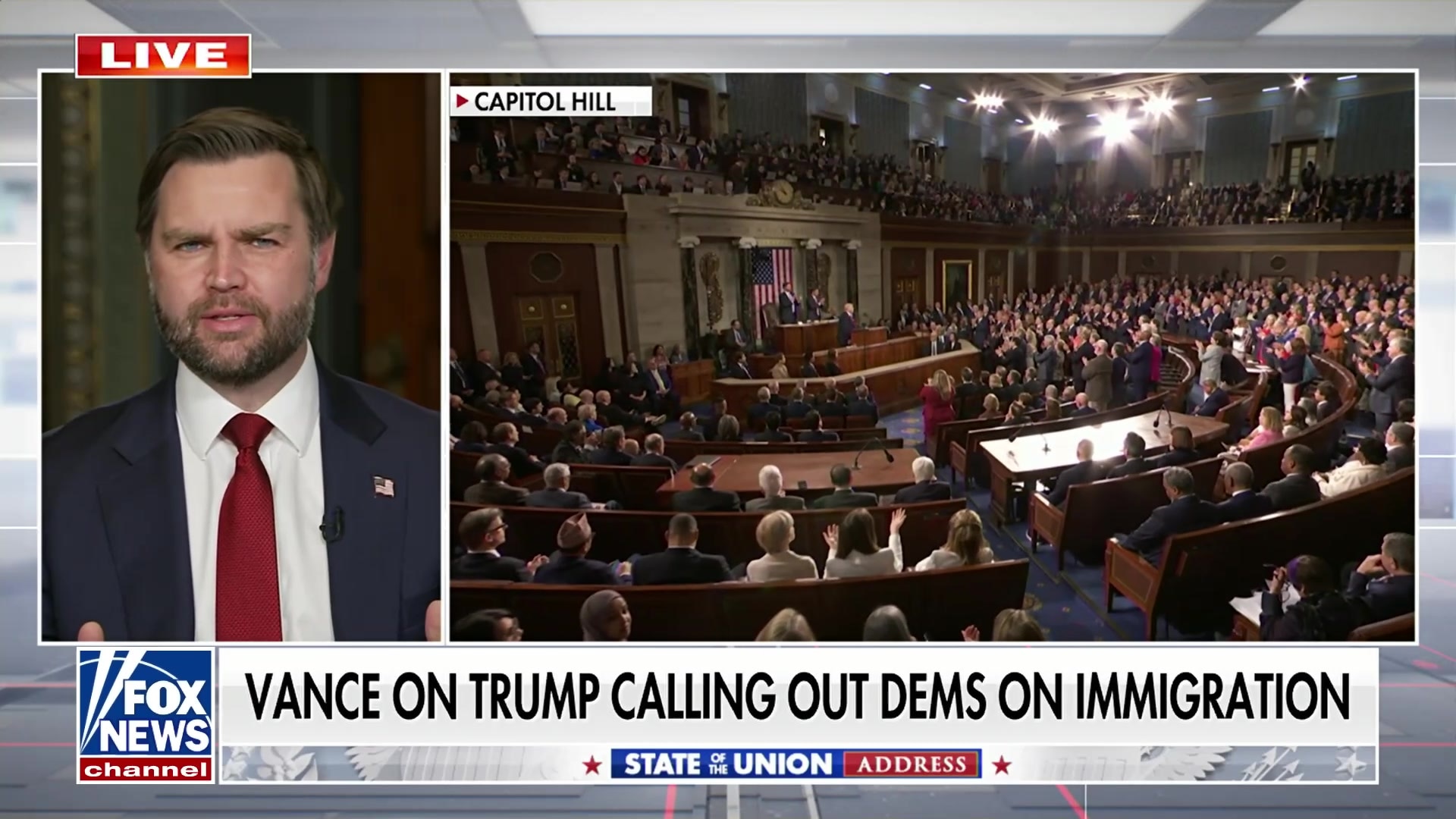Screen dimensions: 1456x819
Task: Click the red star left of STATE OF THE UNION
Action: tap(591, 764)
